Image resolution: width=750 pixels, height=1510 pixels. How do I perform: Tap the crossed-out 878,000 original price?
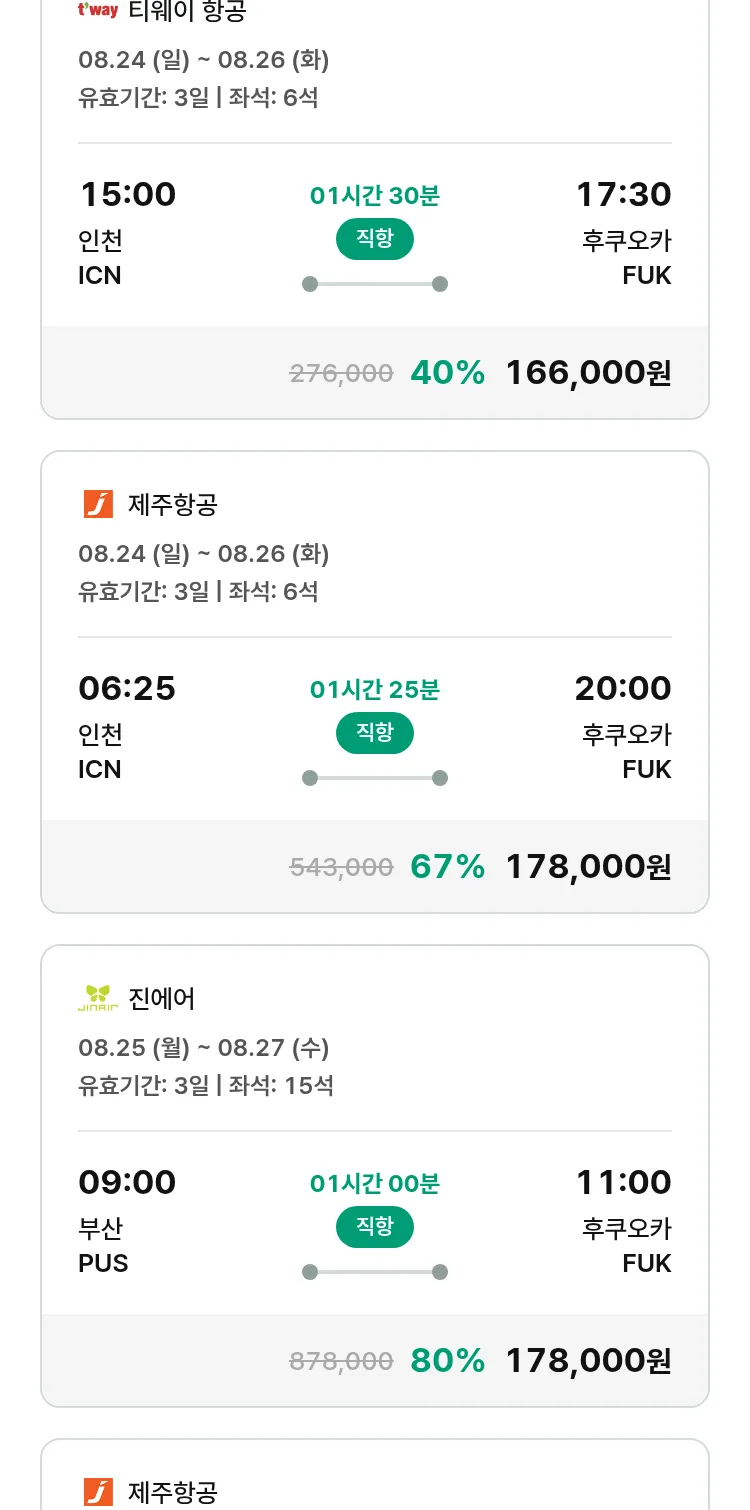pyautogui.click(x=341, y=1362)
